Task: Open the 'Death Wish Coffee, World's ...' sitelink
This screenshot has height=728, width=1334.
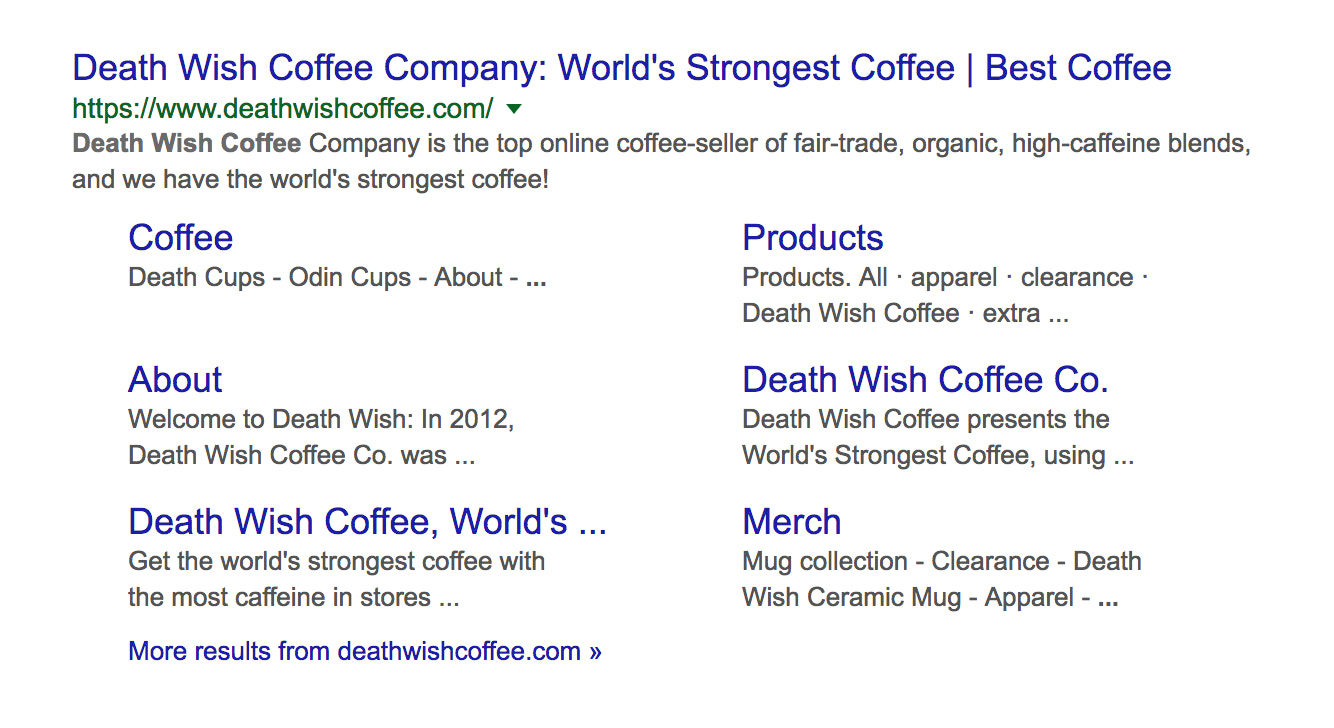Action: 368,522
